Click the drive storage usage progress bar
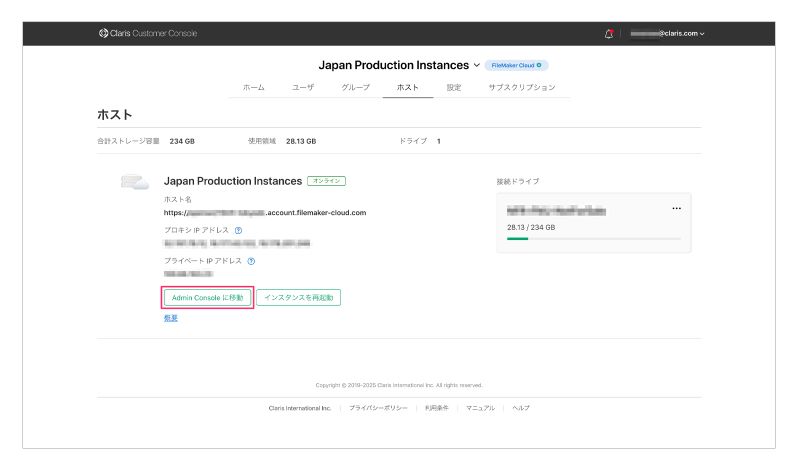The image size is (800, 474). [594, 239]
